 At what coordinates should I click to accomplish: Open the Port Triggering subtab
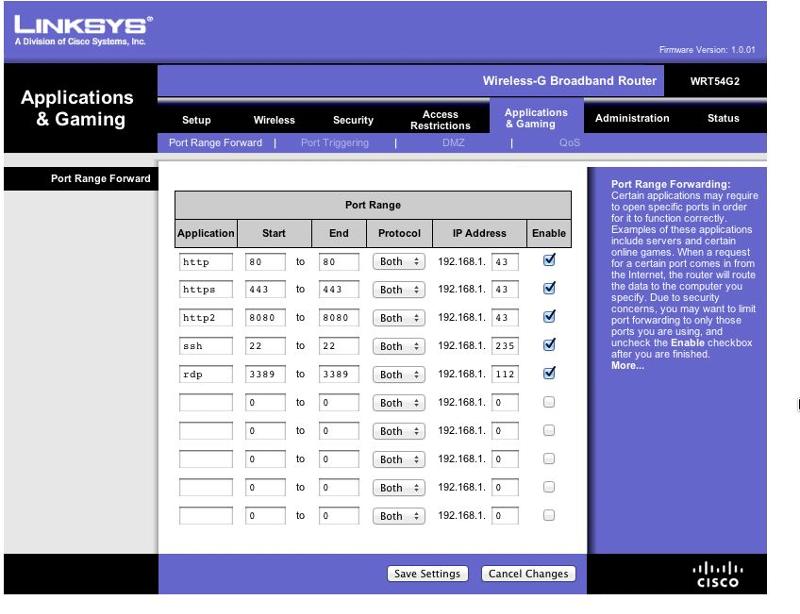[335, 143]
